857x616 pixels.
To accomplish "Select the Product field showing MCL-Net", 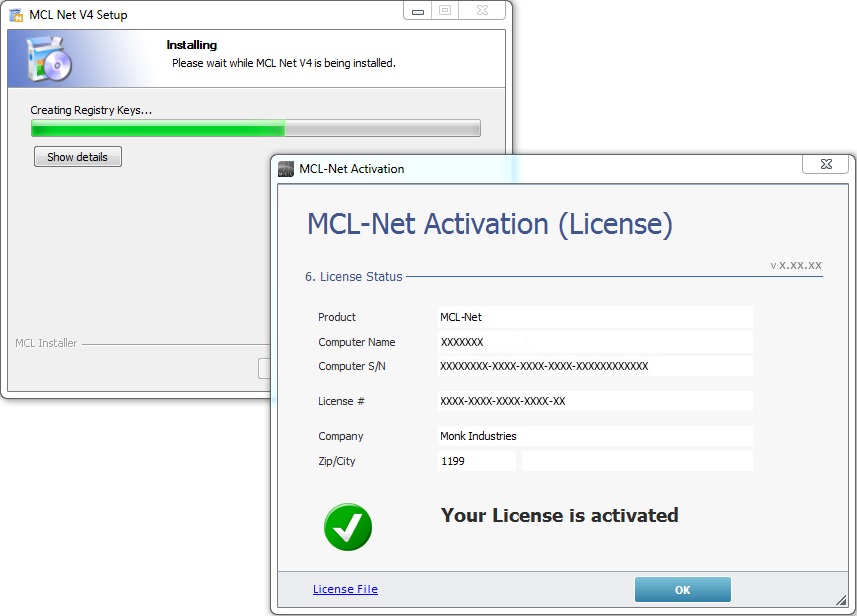I will 595,317.
